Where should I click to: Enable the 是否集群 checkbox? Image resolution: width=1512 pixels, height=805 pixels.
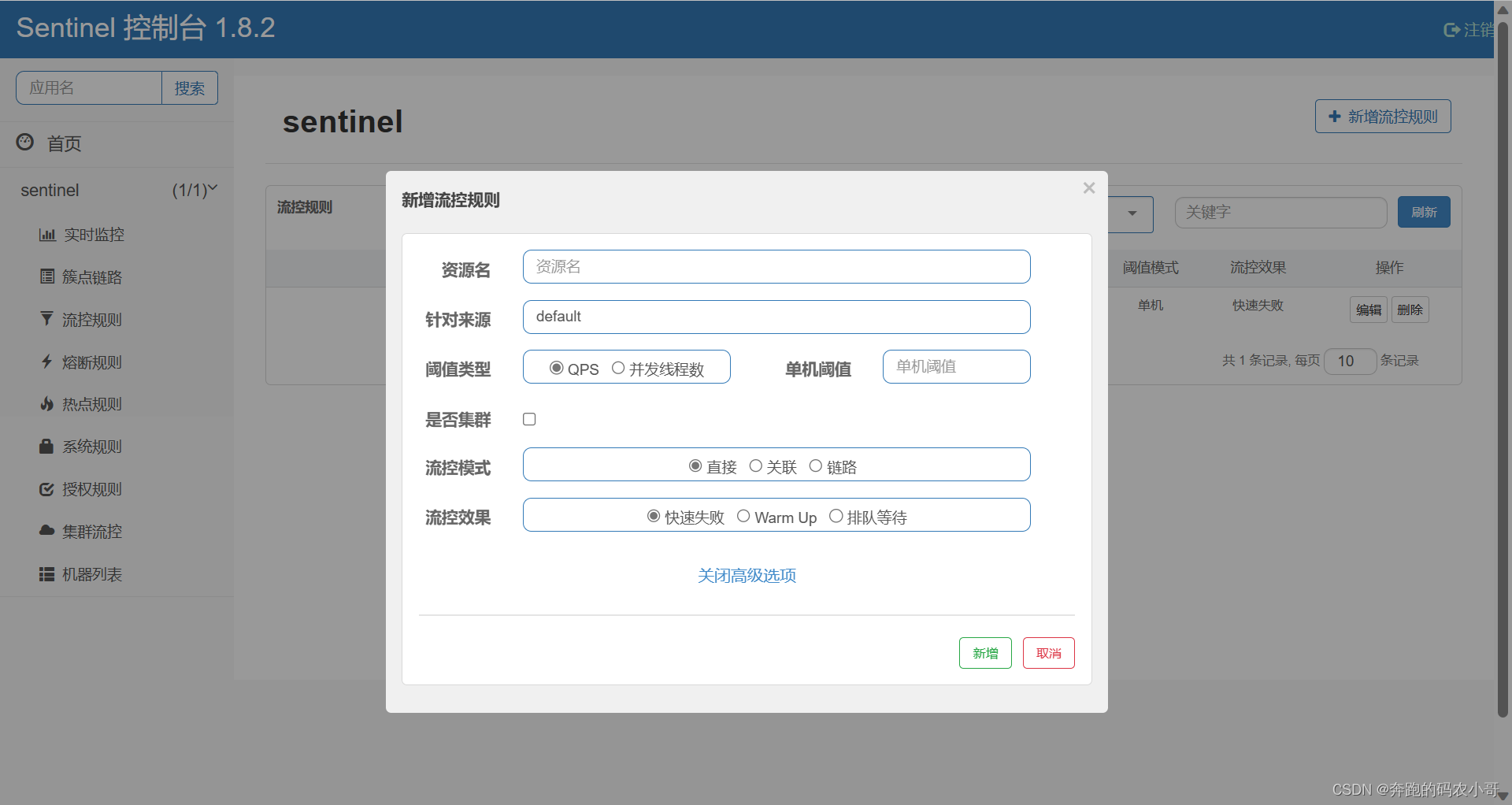click(x=529, y=419)
